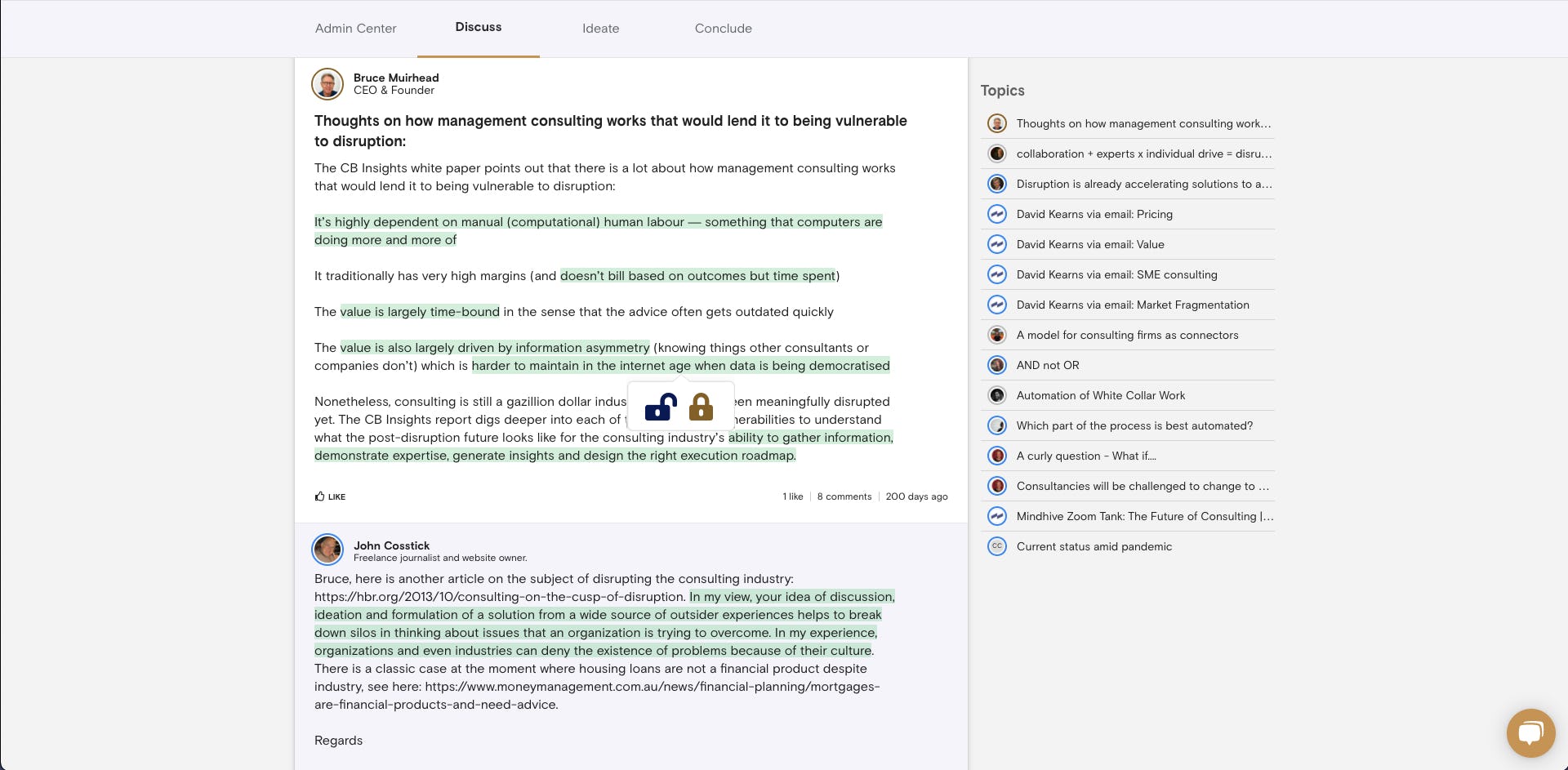Toggle the closed gold padlock in the popup

pyautogui.click(x=701, y=407)
